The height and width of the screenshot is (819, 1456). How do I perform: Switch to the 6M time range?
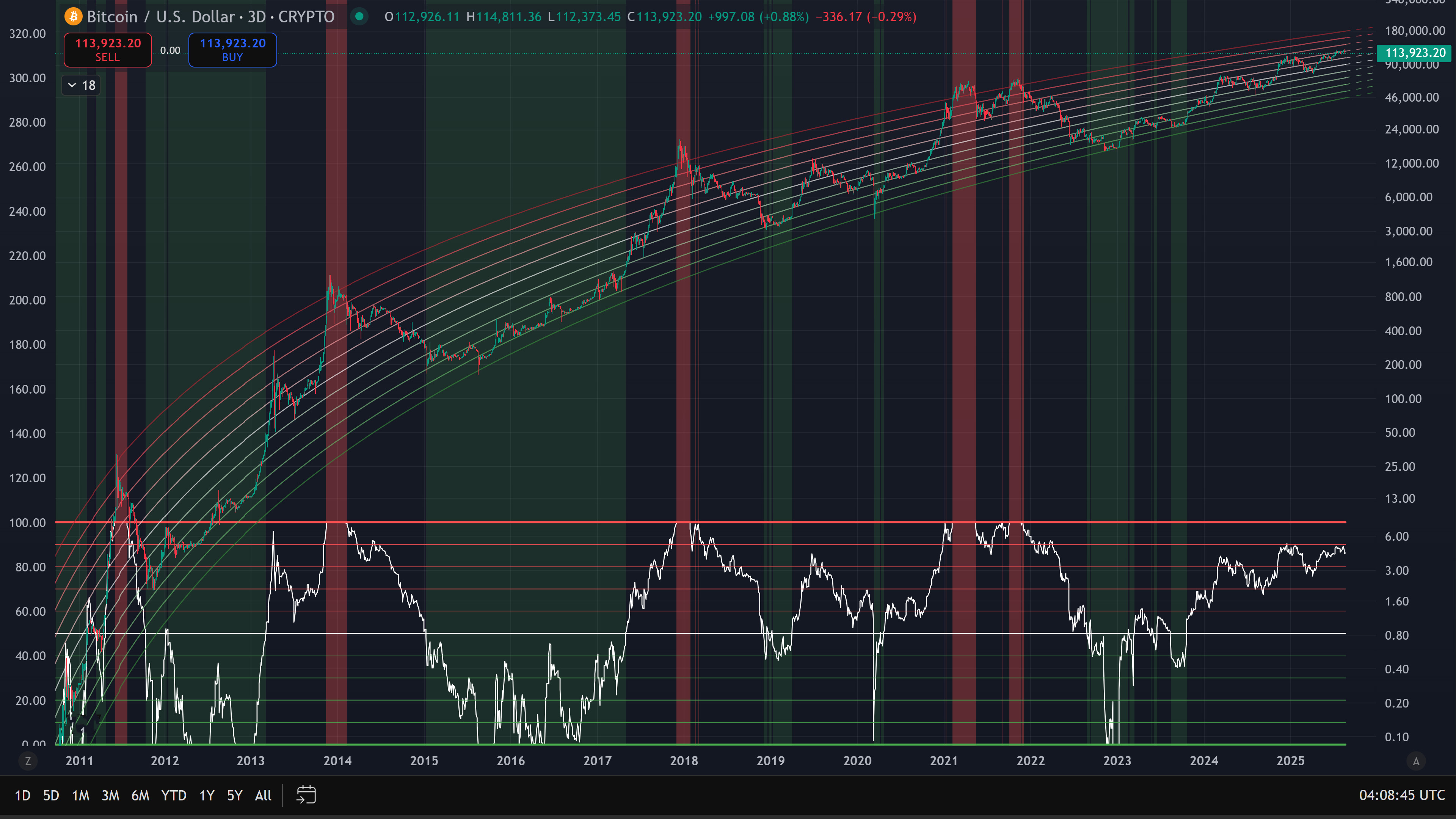coord(140,795)
